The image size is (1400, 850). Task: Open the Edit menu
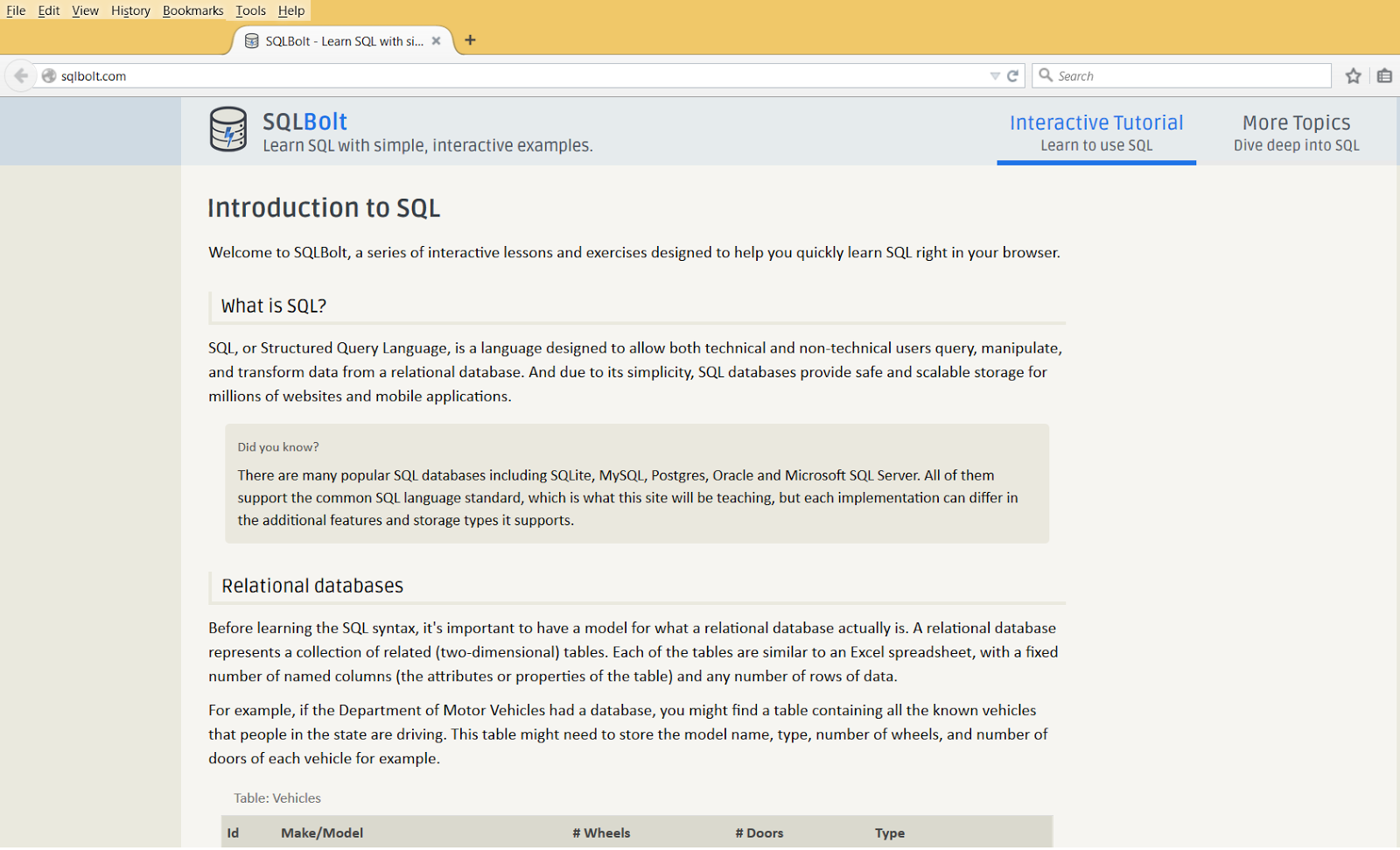[49, 11]
